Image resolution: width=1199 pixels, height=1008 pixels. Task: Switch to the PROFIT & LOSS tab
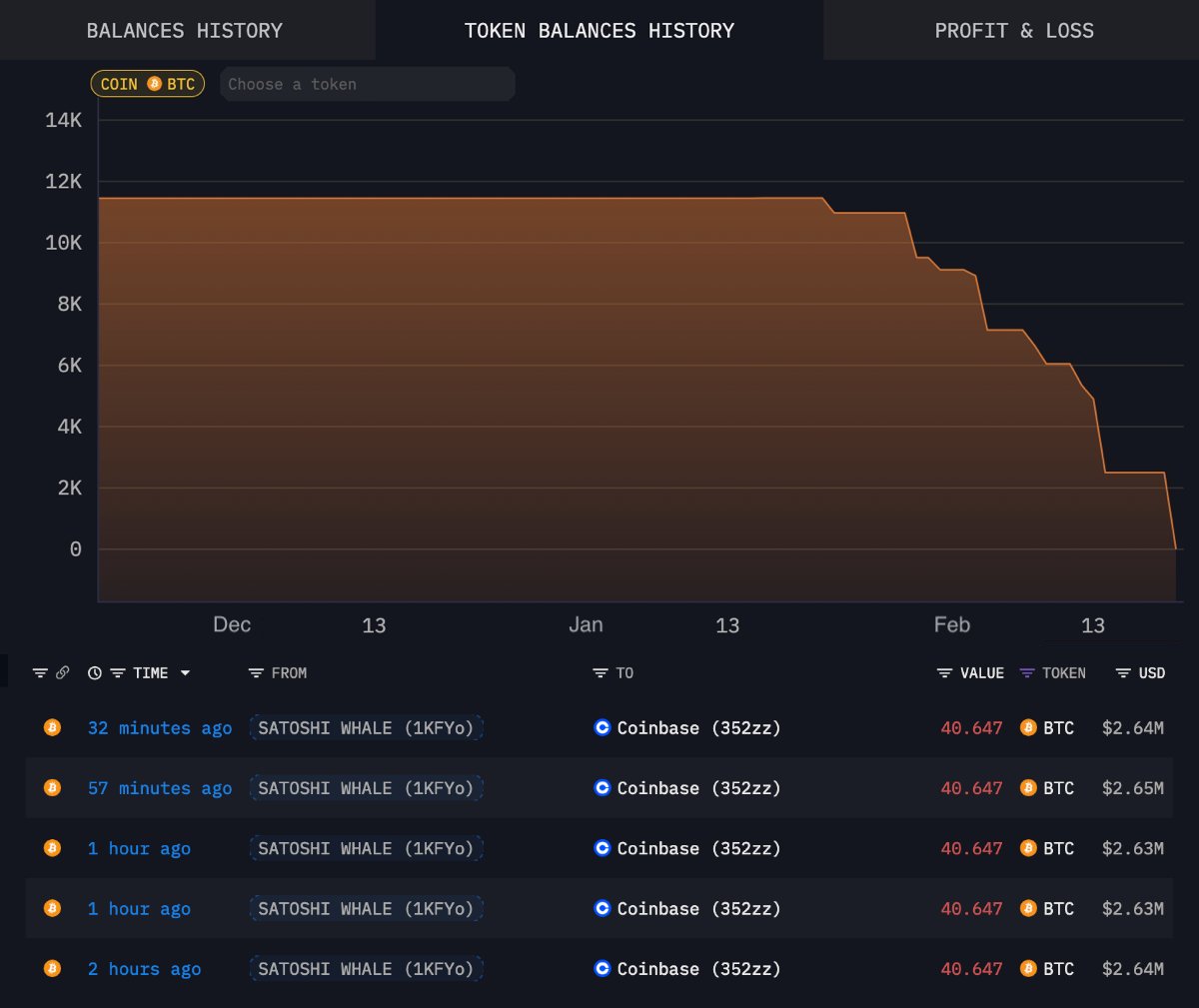(x=1014, y=30)
